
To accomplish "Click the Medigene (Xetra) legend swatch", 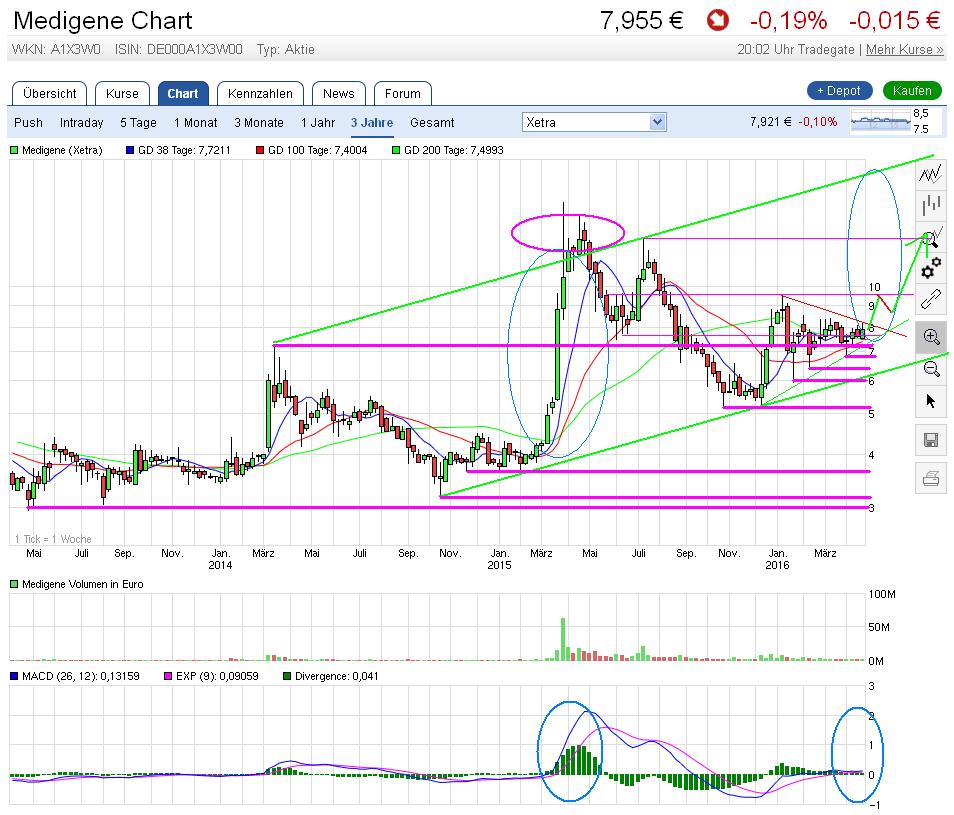I will (x=14, y=150).
